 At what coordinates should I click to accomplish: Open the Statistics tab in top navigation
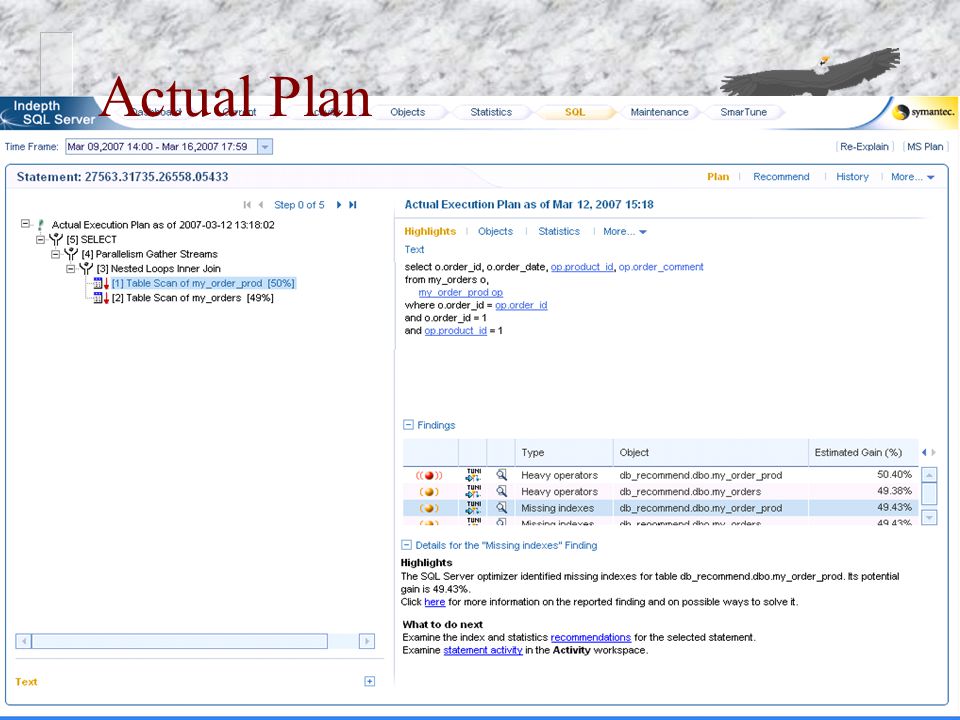(x=491, y=112)
